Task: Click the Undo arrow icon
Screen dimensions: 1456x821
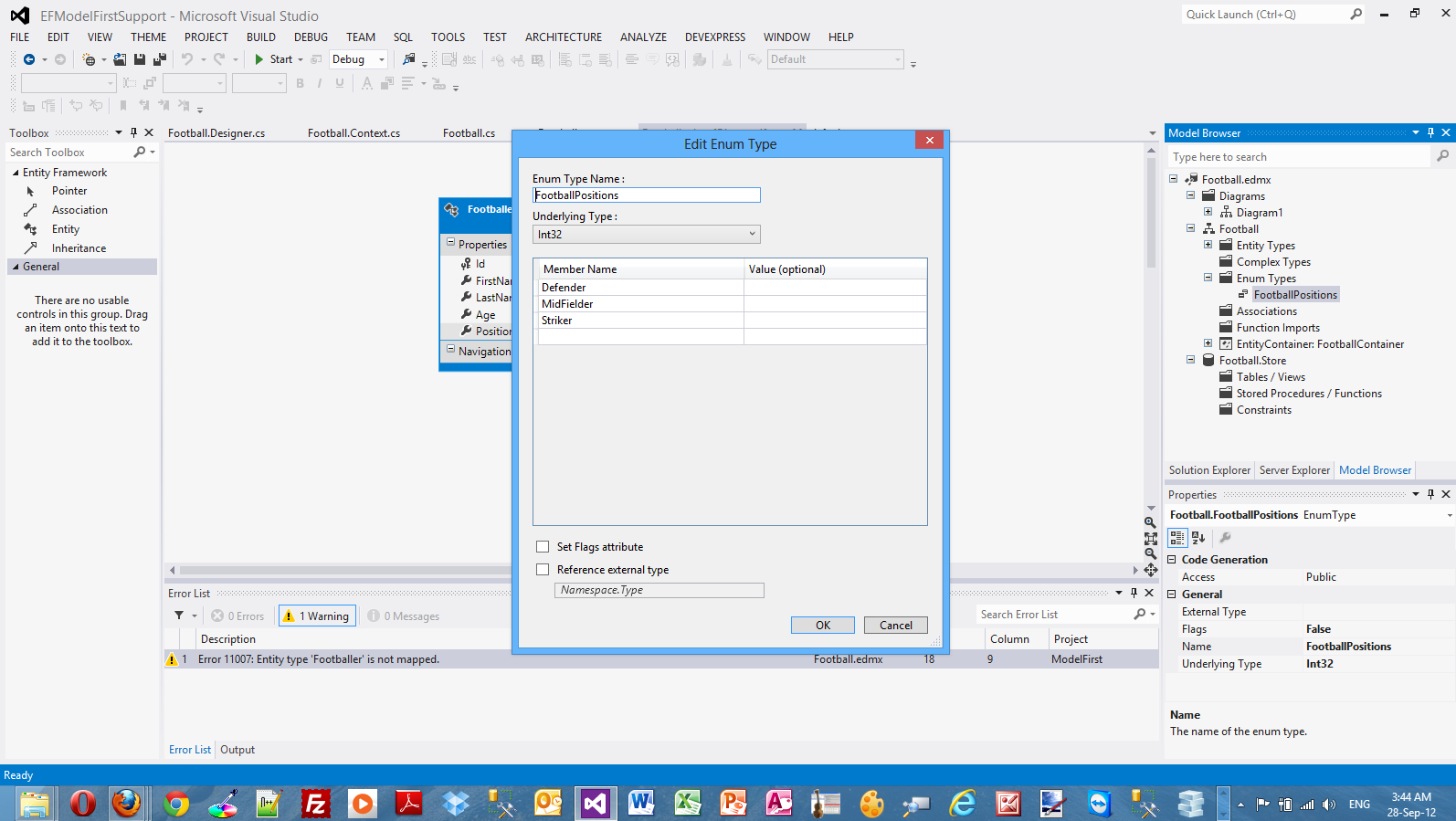Action: click(186, 59)
